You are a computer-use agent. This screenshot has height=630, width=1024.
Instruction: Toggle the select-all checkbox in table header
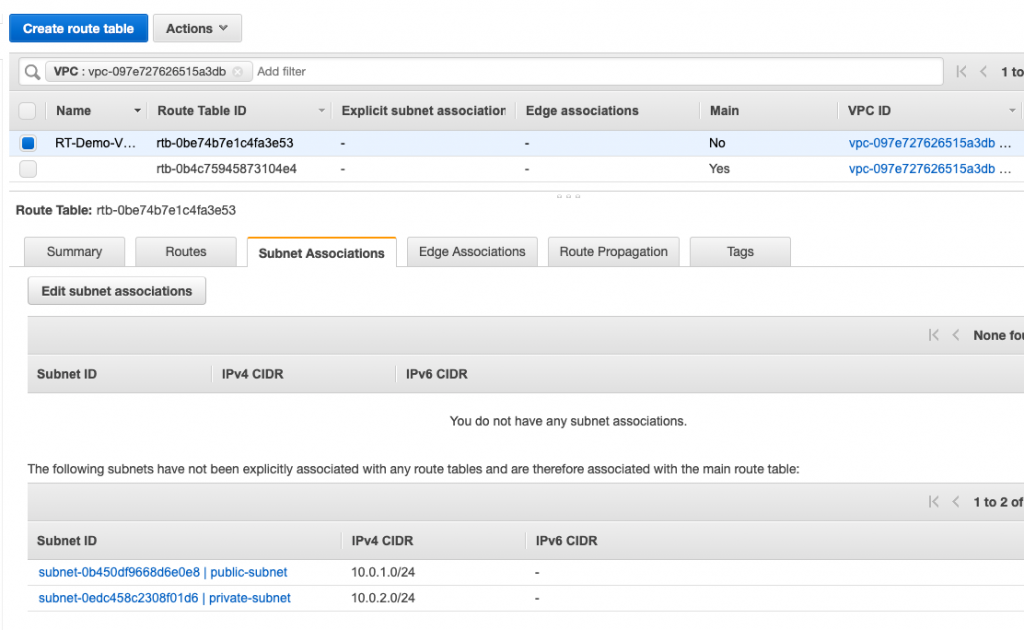pyautogui.click(x=28, y=111)
